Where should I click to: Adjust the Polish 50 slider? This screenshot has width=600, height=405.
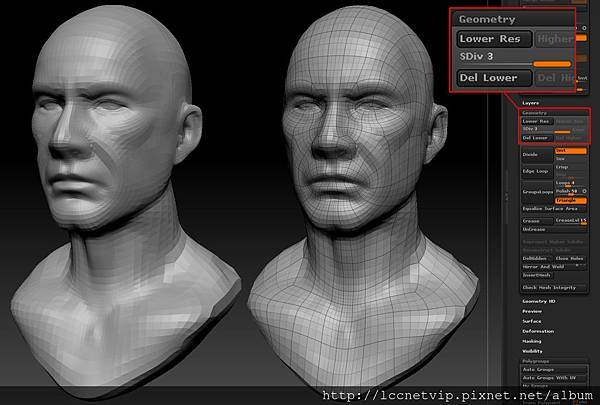click(x=567, y=191)
